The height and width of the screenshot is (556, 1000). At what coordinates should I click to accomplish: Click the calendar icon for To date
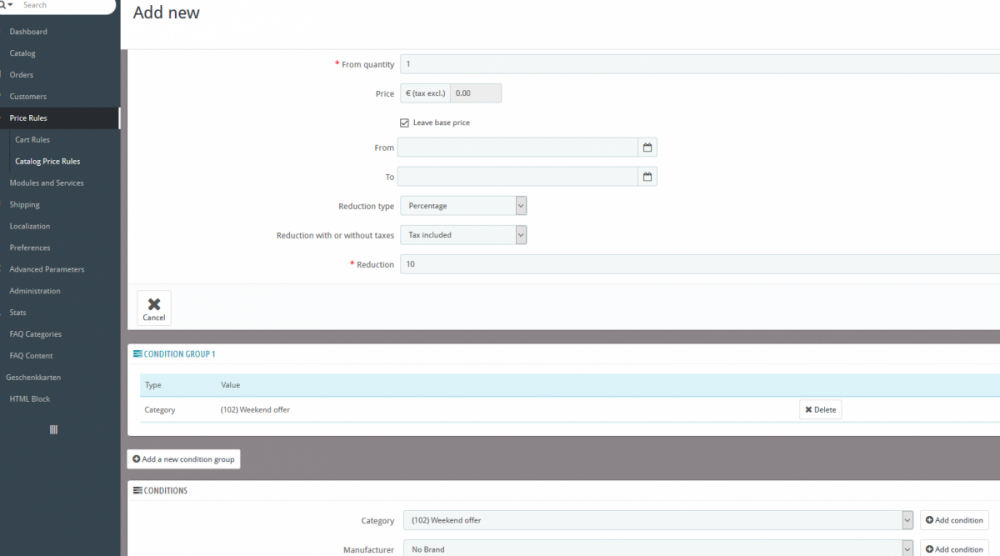[x=647, y=177]
